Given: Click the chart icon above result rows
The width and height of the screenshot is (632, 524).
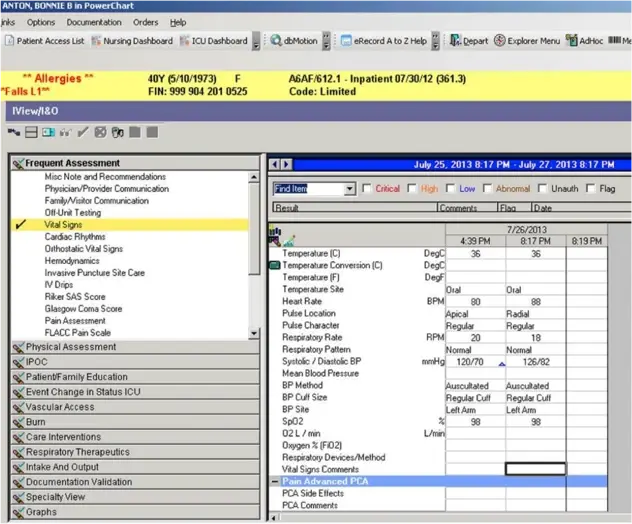Looking at the screenshot, I should (x=289, y=241).
